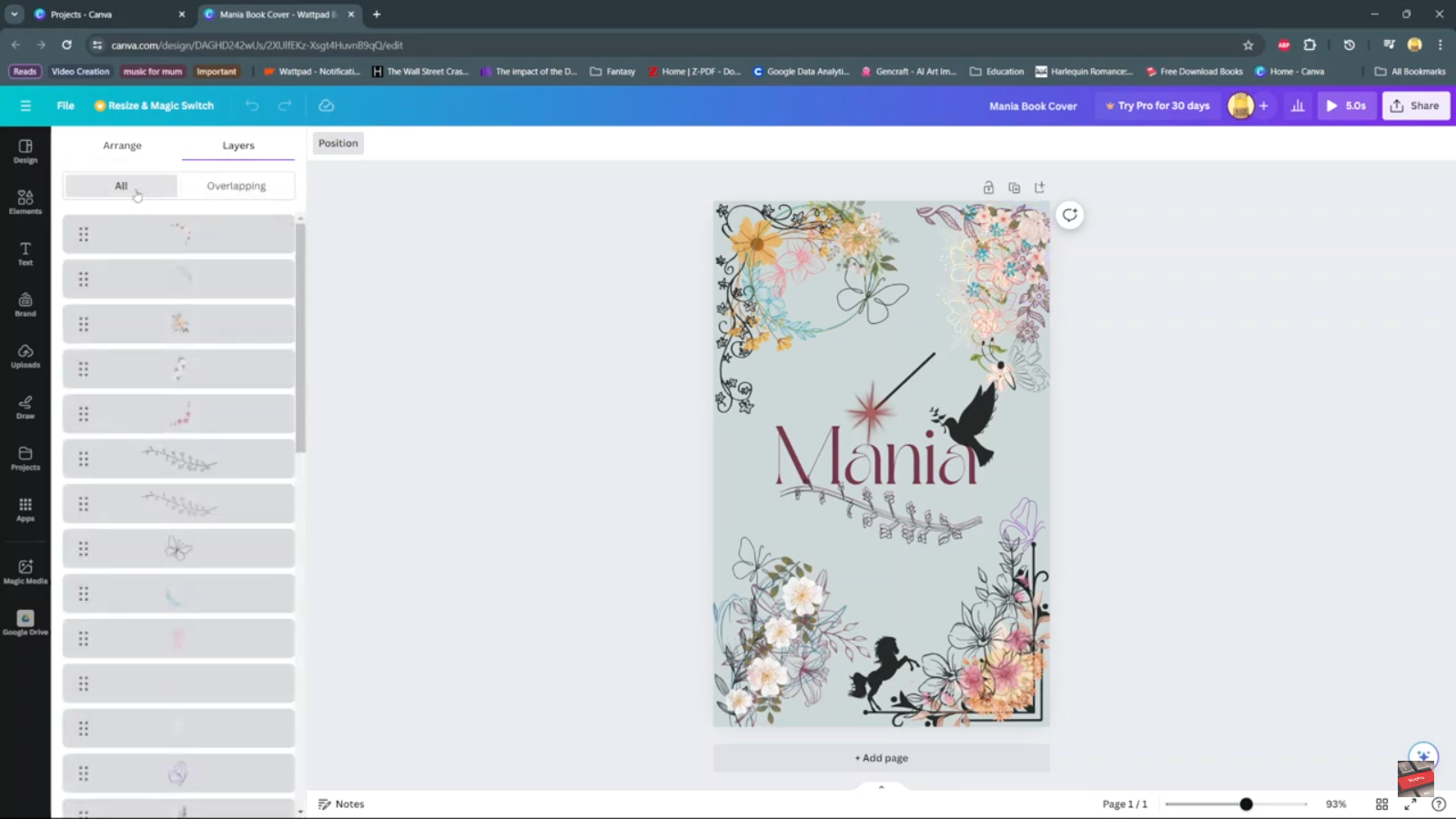Open Chrome three-dot menu
The width and height of the screenshot is (1456, 819).
click(x=1440, y=45)
